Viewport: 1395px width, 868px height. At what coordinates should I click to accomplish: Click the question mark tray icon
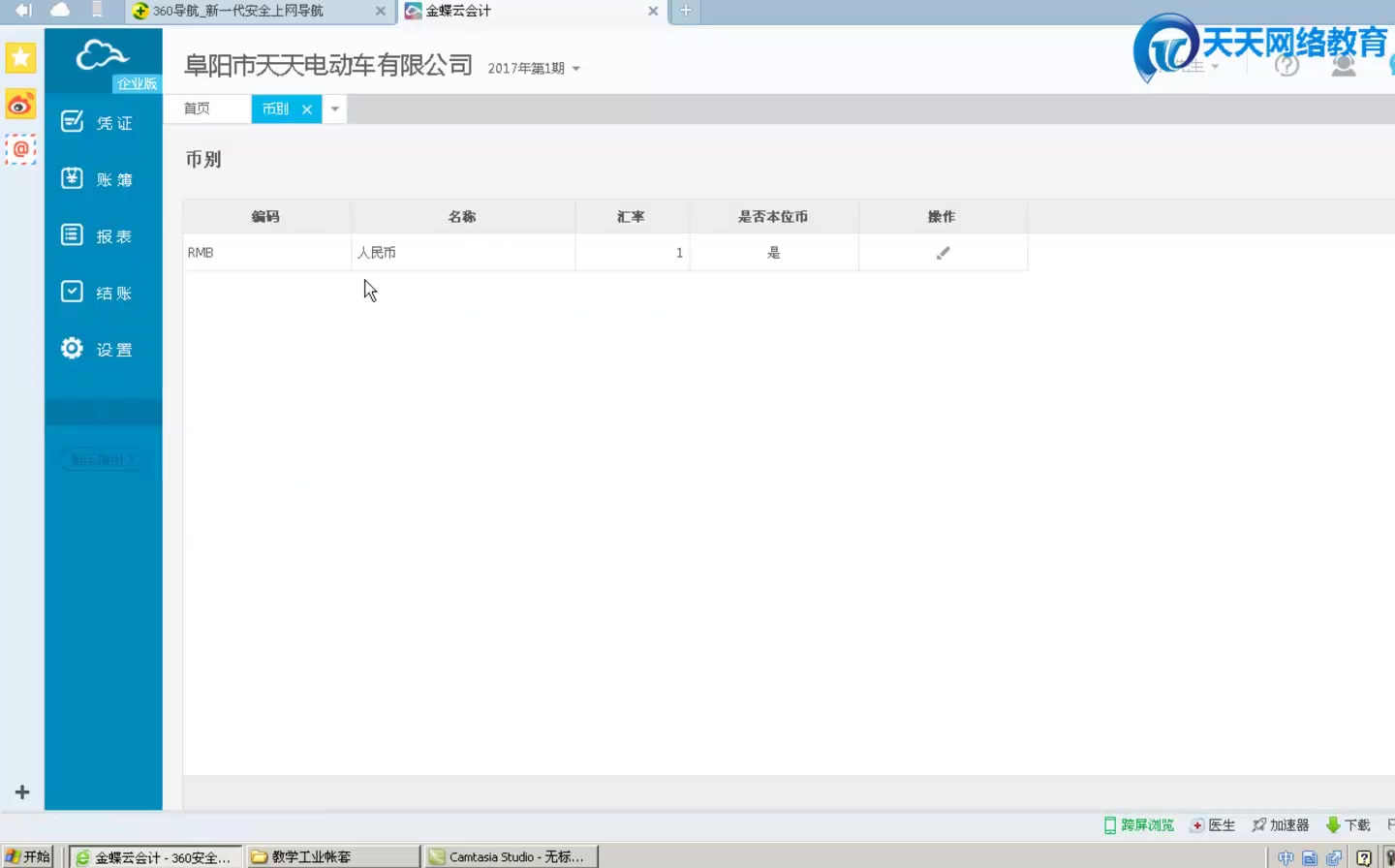(1364, 858)
